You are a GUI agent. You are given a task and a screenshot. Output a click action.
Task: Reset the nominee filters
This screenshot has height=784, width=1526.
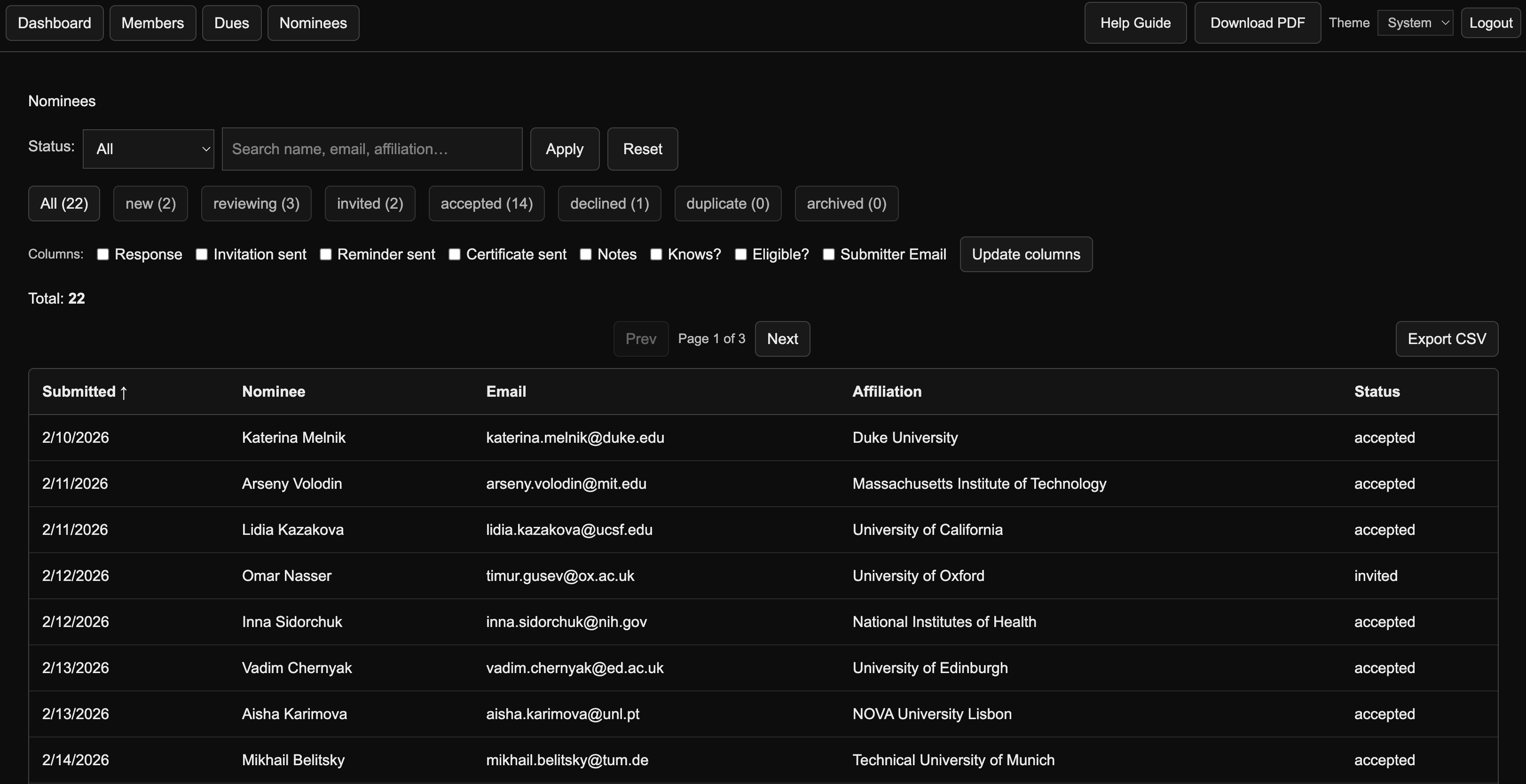click(x=642, y=149)
